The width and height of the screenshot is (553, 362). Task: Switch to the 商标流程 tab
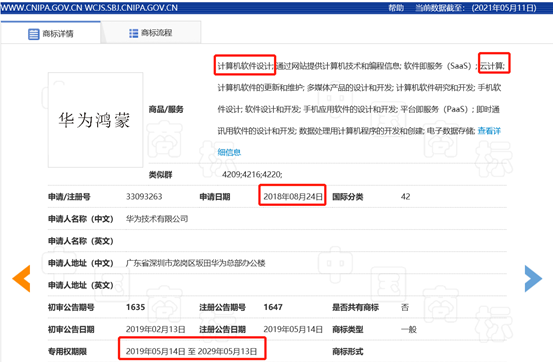pos(151,33)
